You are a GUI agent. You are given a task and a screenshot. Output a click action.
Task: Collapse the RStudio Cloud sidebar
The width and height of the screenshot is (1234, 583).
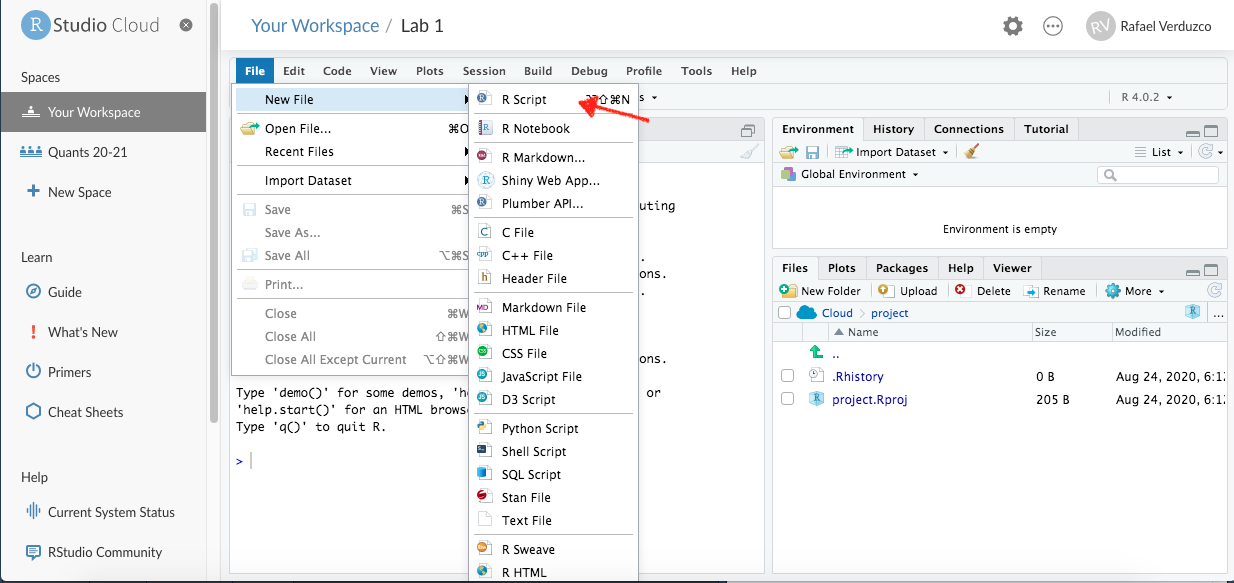186,25
